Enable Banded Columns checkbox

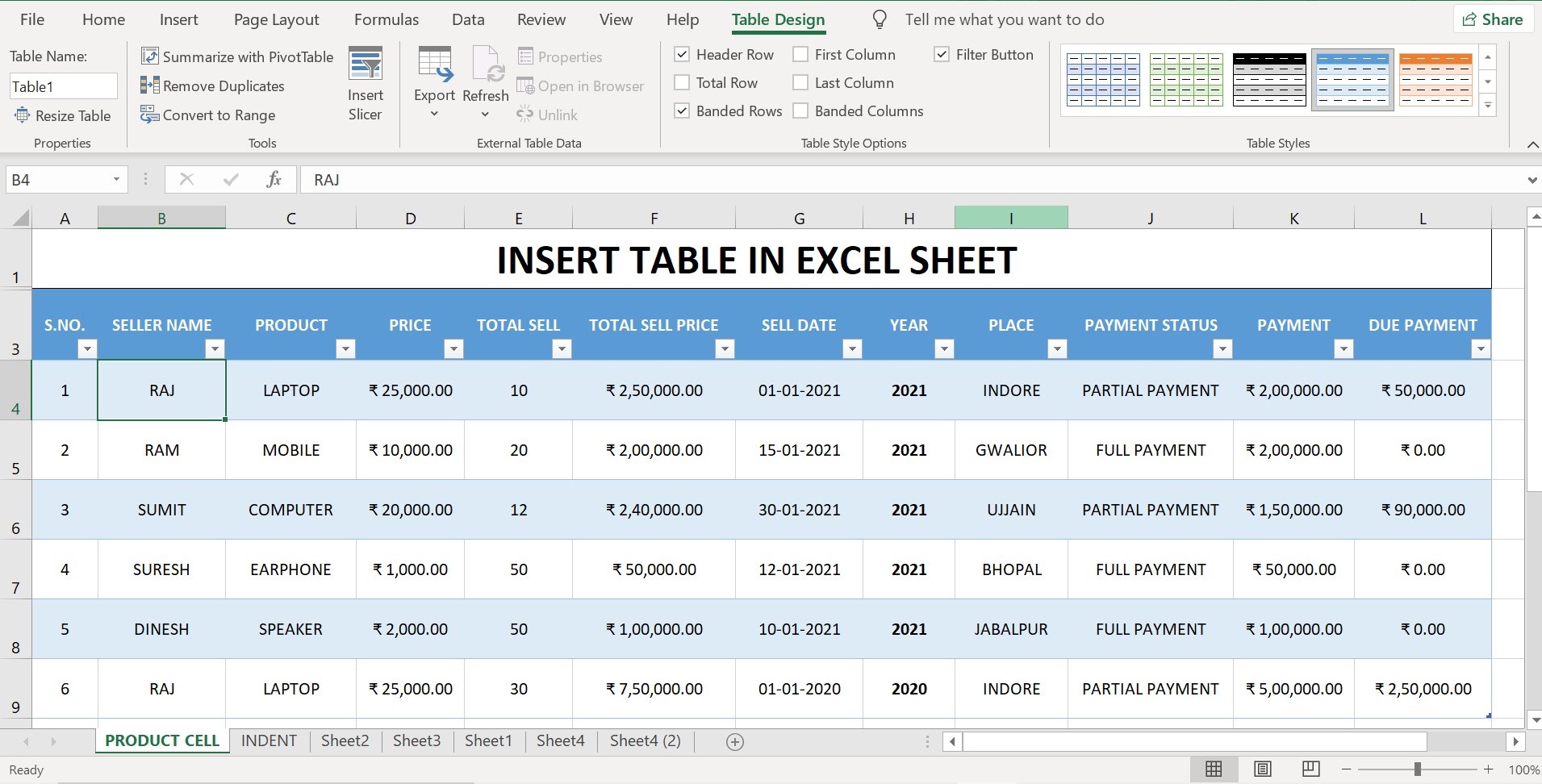(x=800, y=111)
